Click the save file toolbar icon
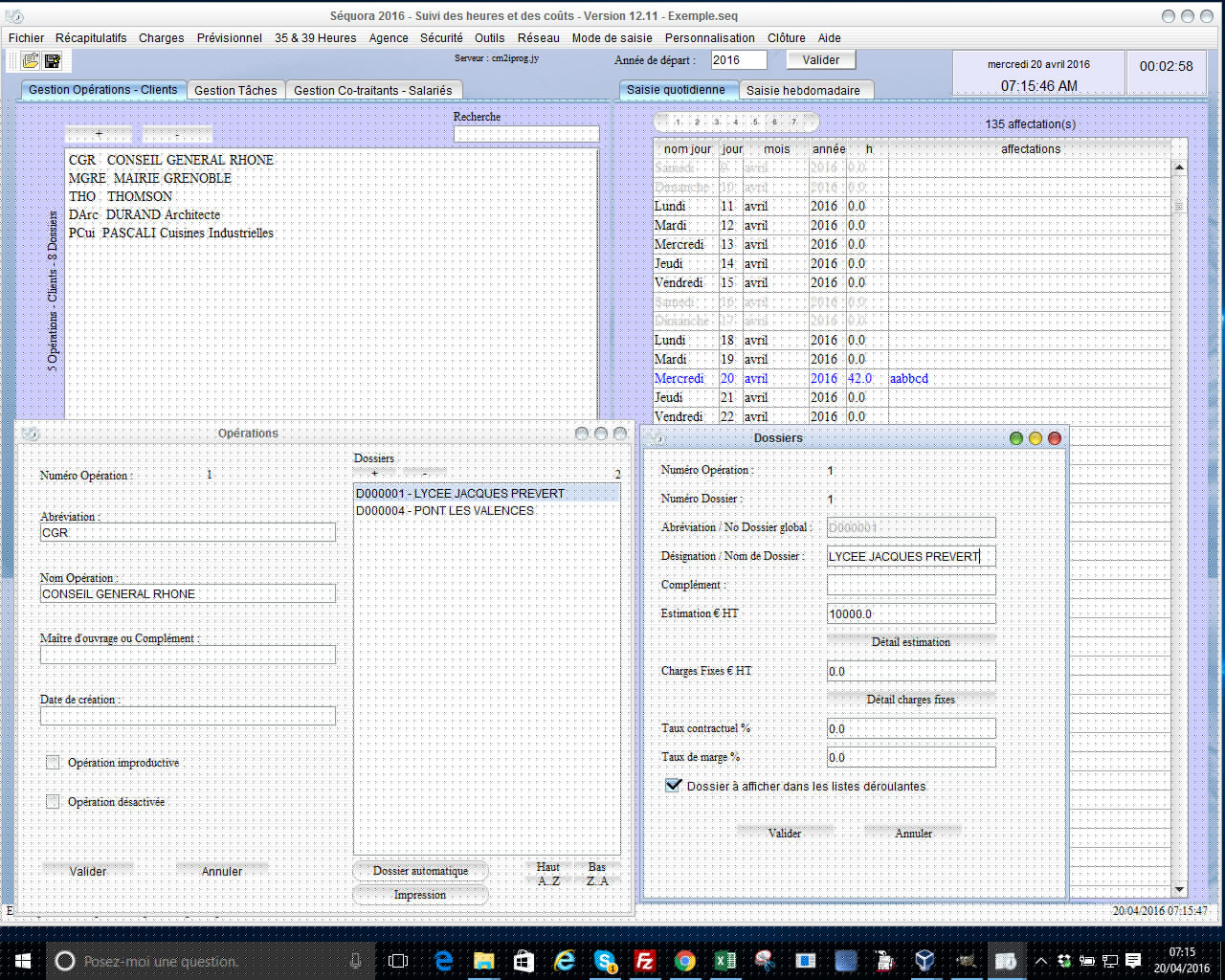1225x980 pixels. (x=53, y=61)
